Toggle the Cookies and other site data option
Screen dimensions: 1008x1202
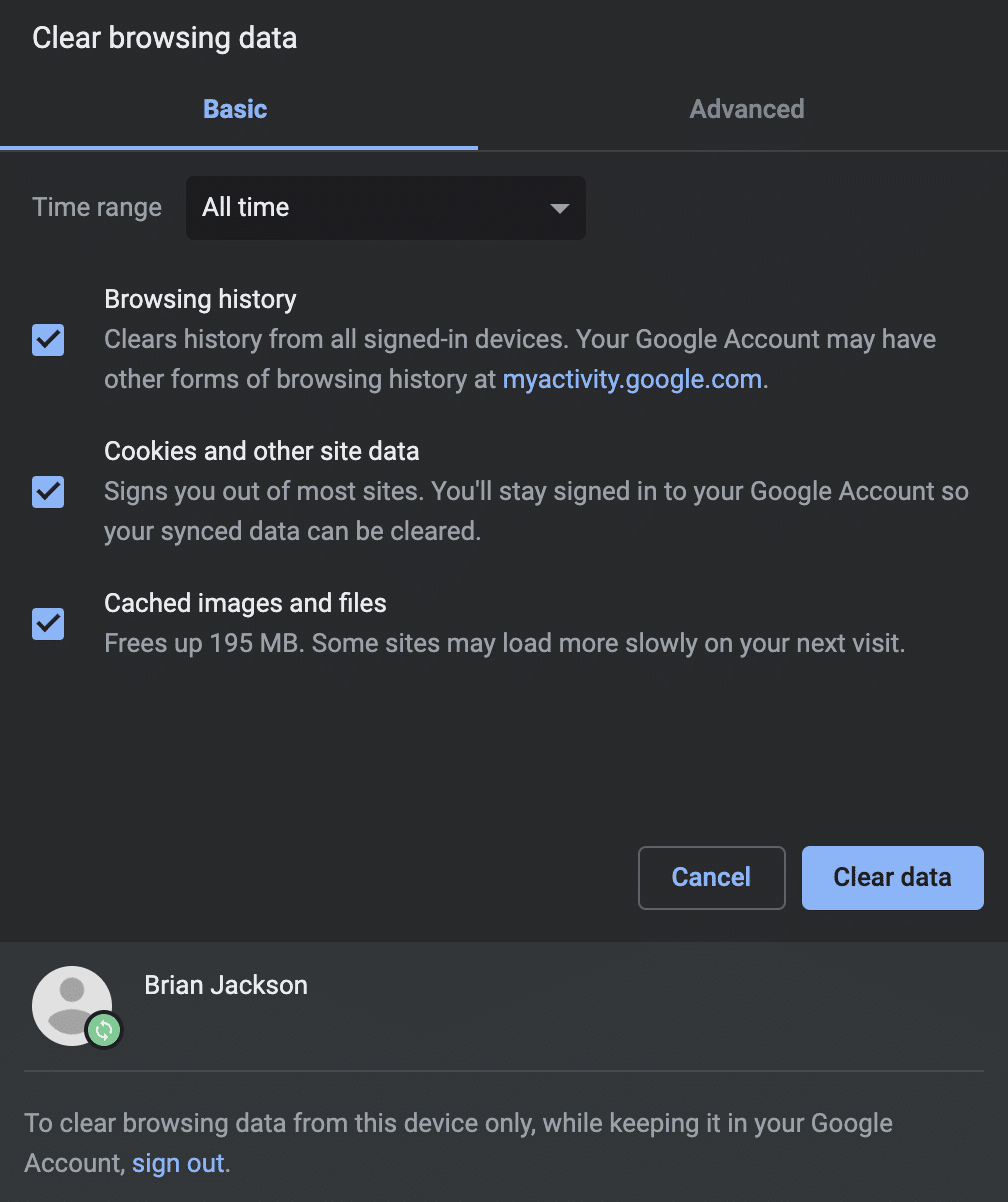click(x=47, y=492)
